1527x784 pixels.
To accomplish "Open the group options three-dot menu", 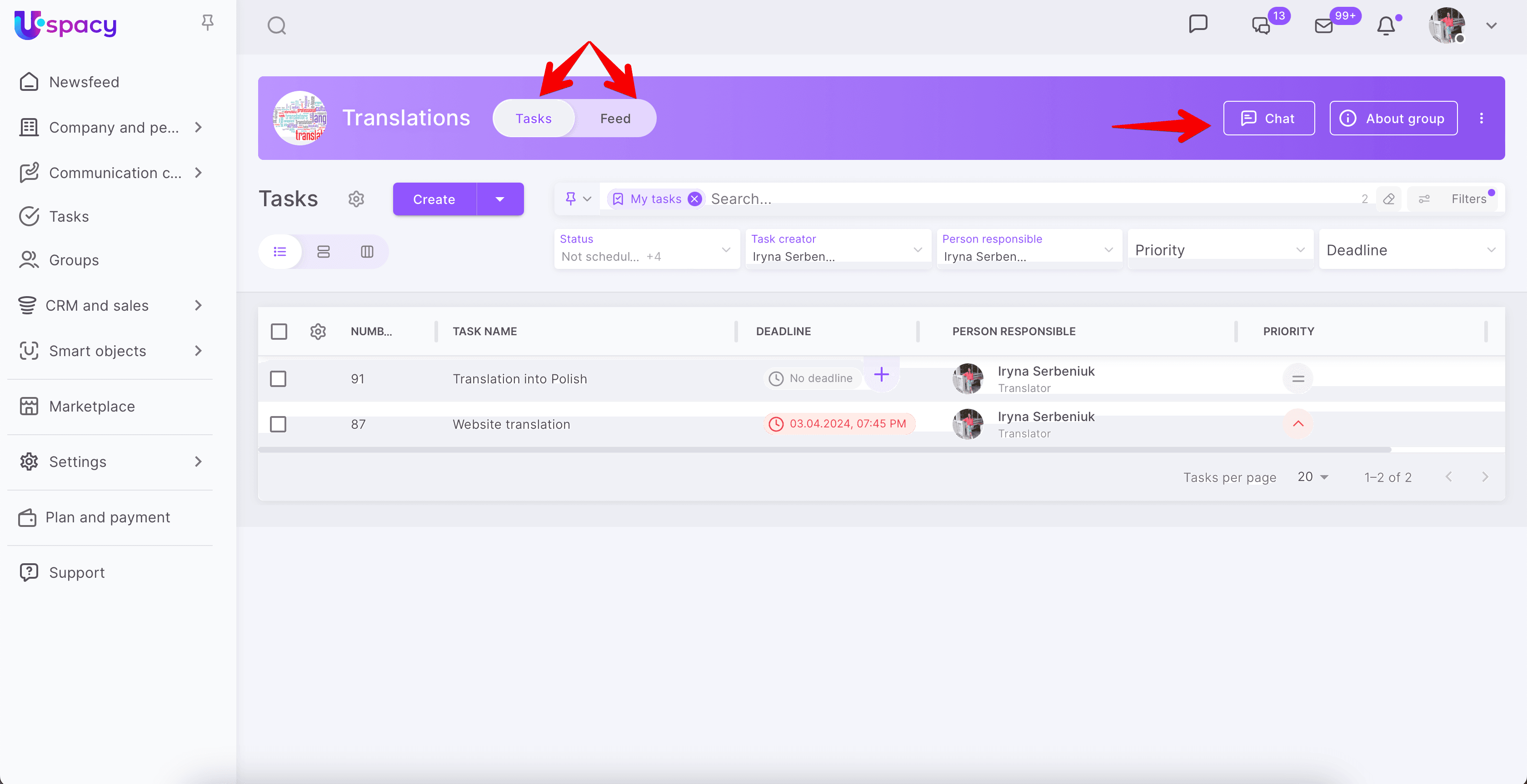I will click(1482, 118).
